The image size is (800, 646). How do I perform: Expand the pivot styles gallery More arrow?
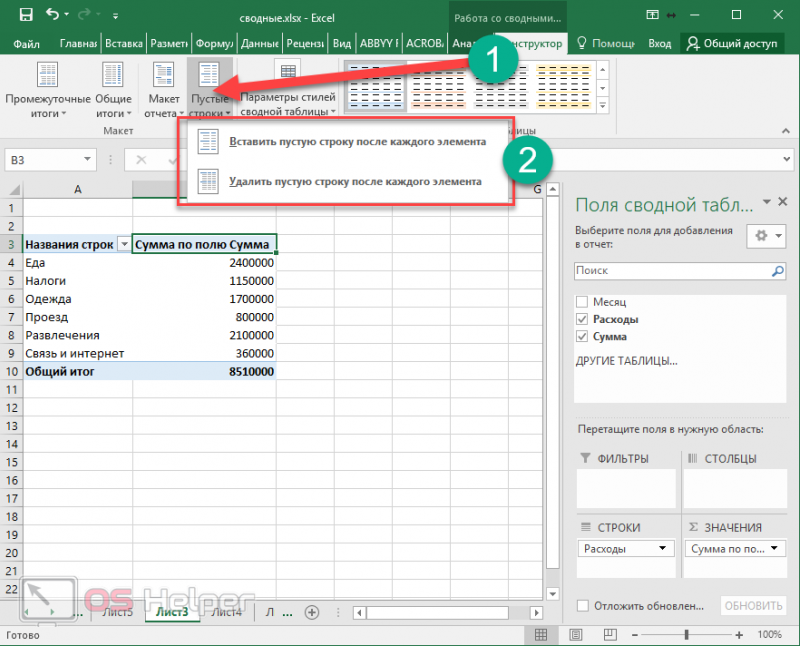(603, 106)
